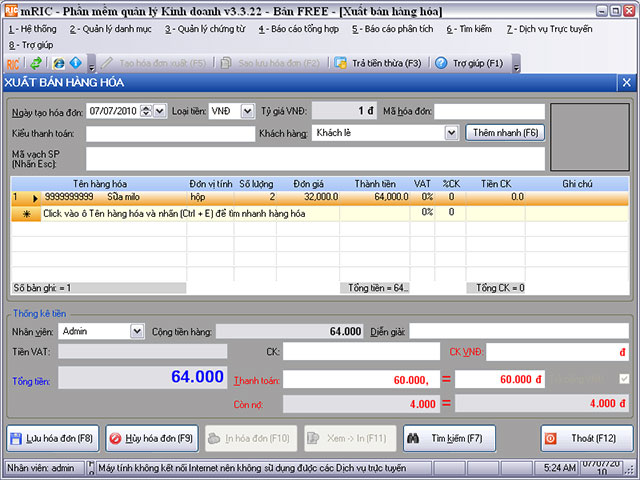Open the invoice date dropdown calendar
640x480 pixels.
[161, 111]
